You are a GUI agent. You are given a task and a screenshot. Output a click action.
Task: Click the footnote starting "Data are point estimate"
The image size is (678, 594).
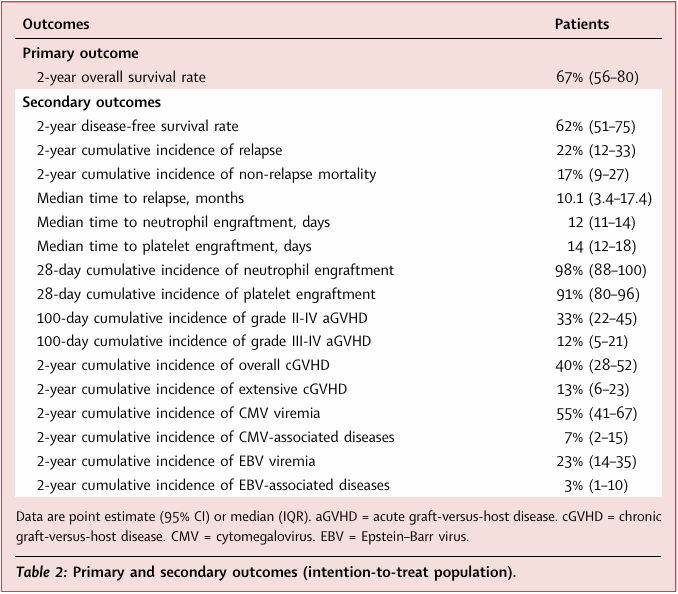click(x=336, y=523)
